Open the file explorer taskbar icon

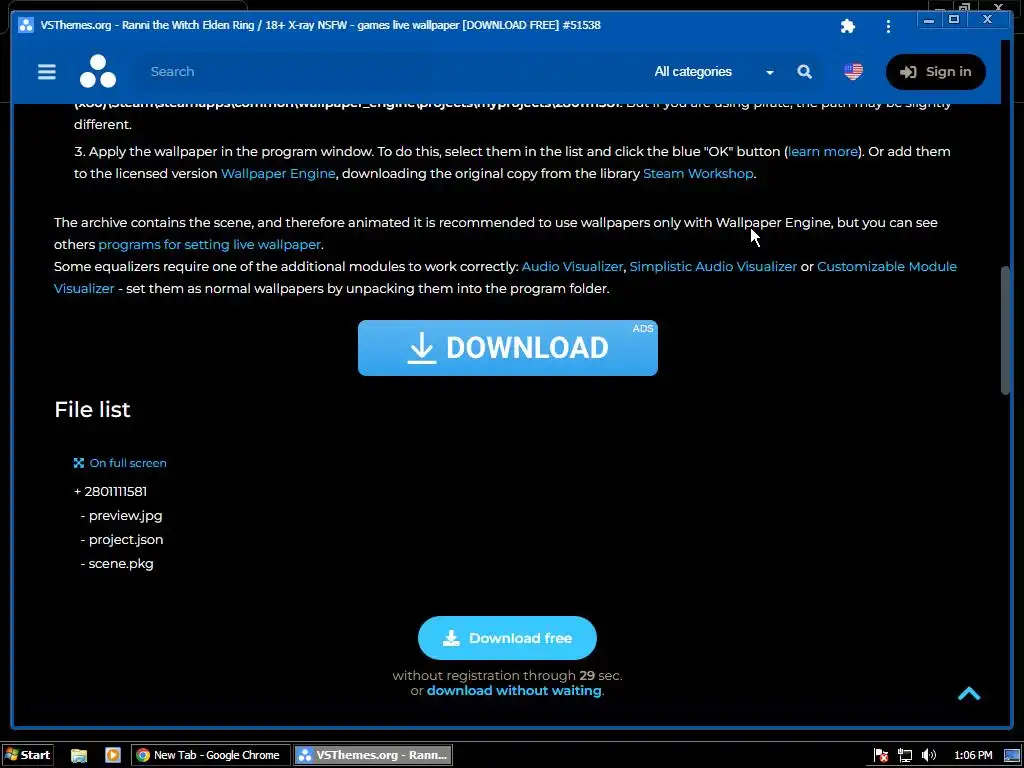pyautogui.click(x=79, y=756)
